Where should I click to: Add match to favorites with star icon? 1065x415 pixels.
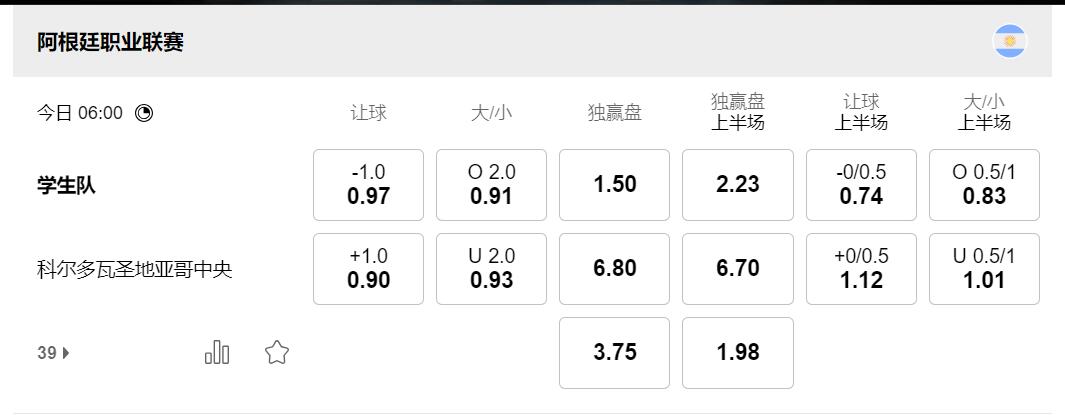point(277,352)
